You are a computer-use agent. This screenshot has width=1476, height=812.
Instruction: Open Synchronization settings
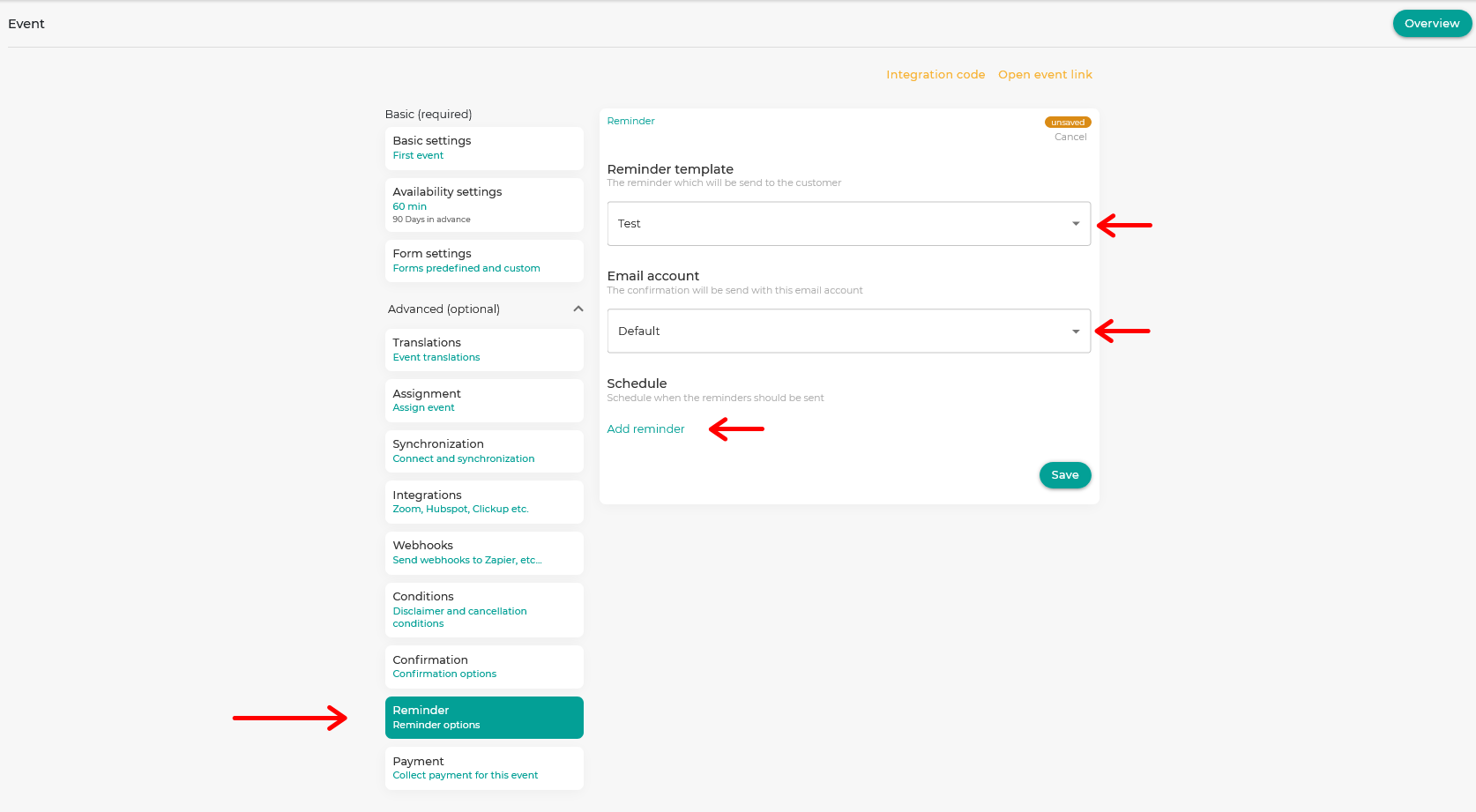pyautogui.click(x=484, y=451)
